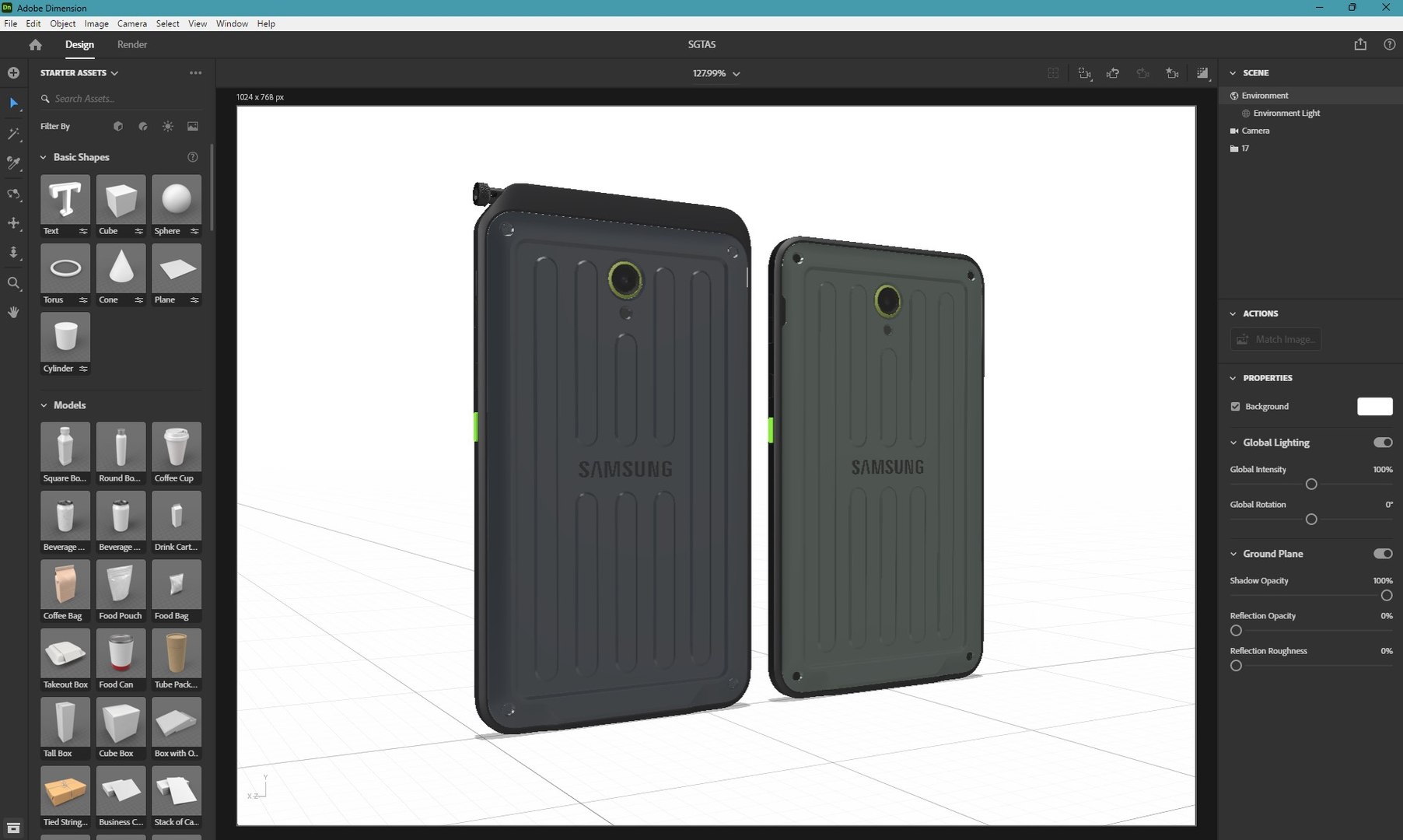Toggle the Content panel icon at bottom left
1403x840 pixels.
pos(13,828)
